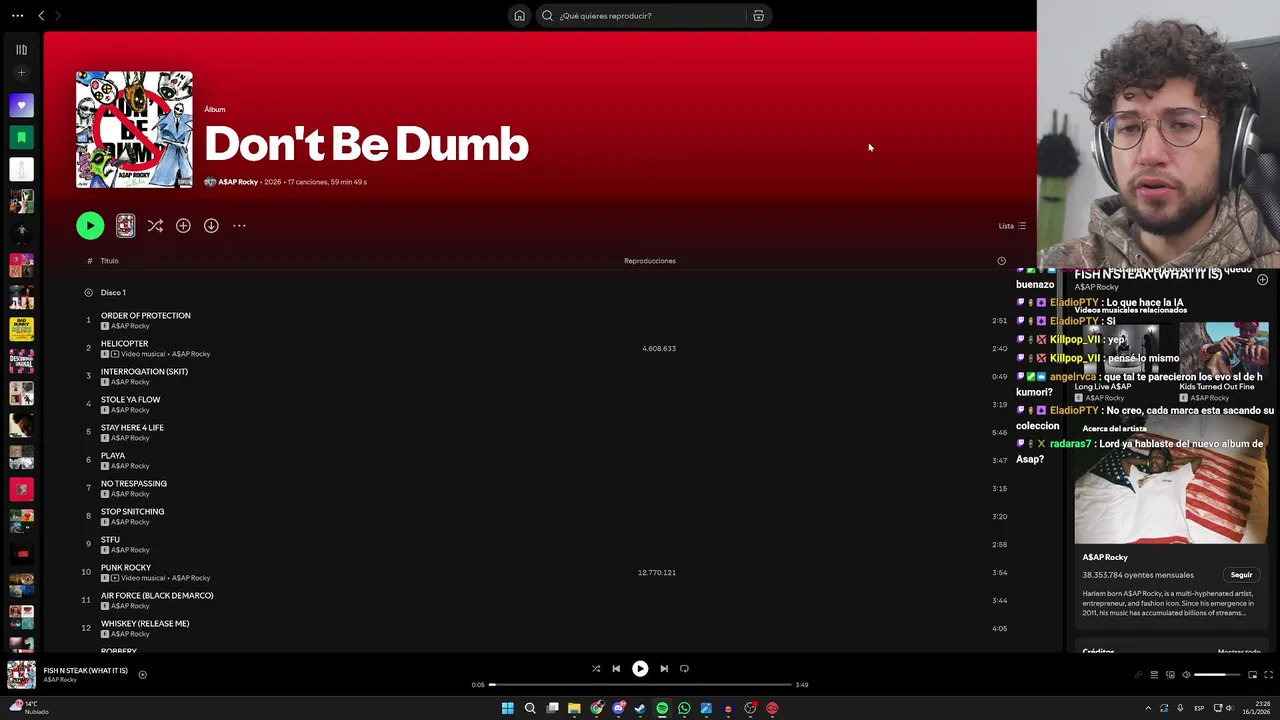Open the Windows Start menu
This screenshot has height=720, width=1280.
[508, 708]
